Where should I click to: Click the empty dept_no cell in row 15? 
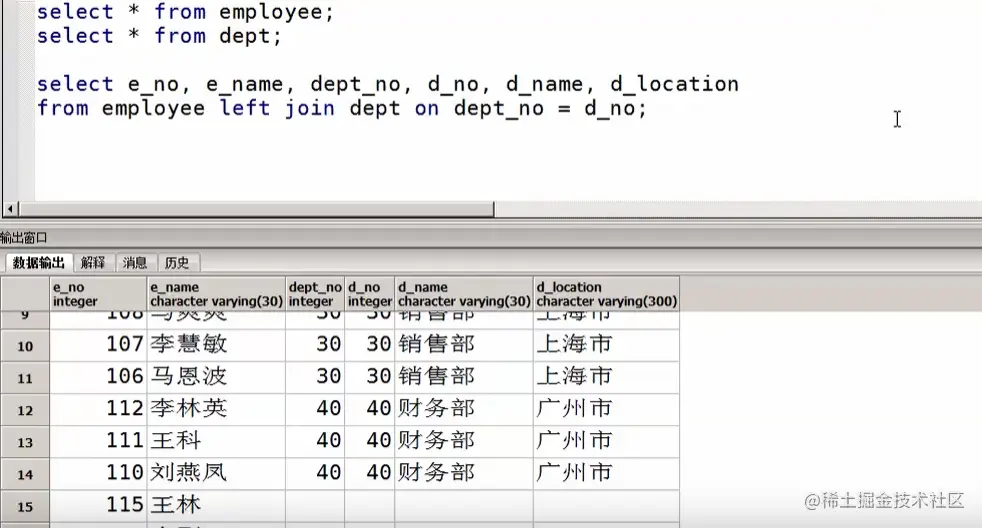(315, 505)
